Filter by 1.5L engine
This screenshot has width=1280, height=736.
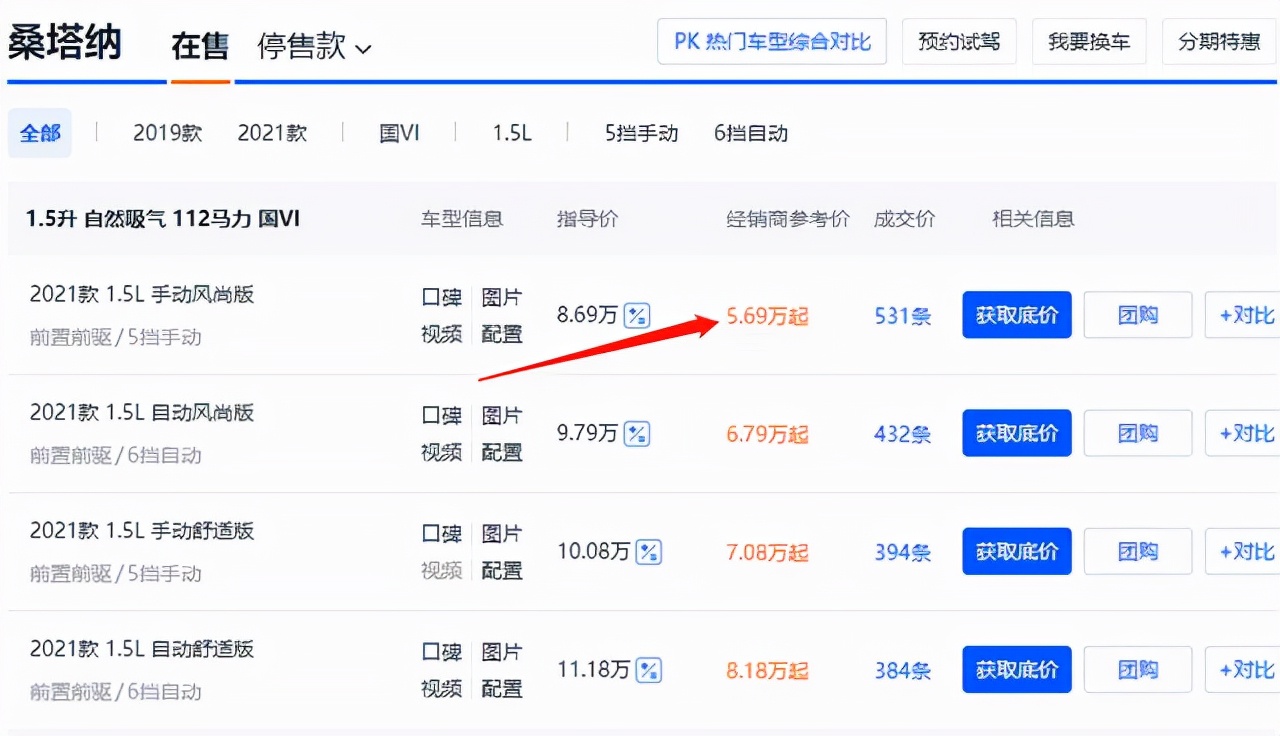511,133
